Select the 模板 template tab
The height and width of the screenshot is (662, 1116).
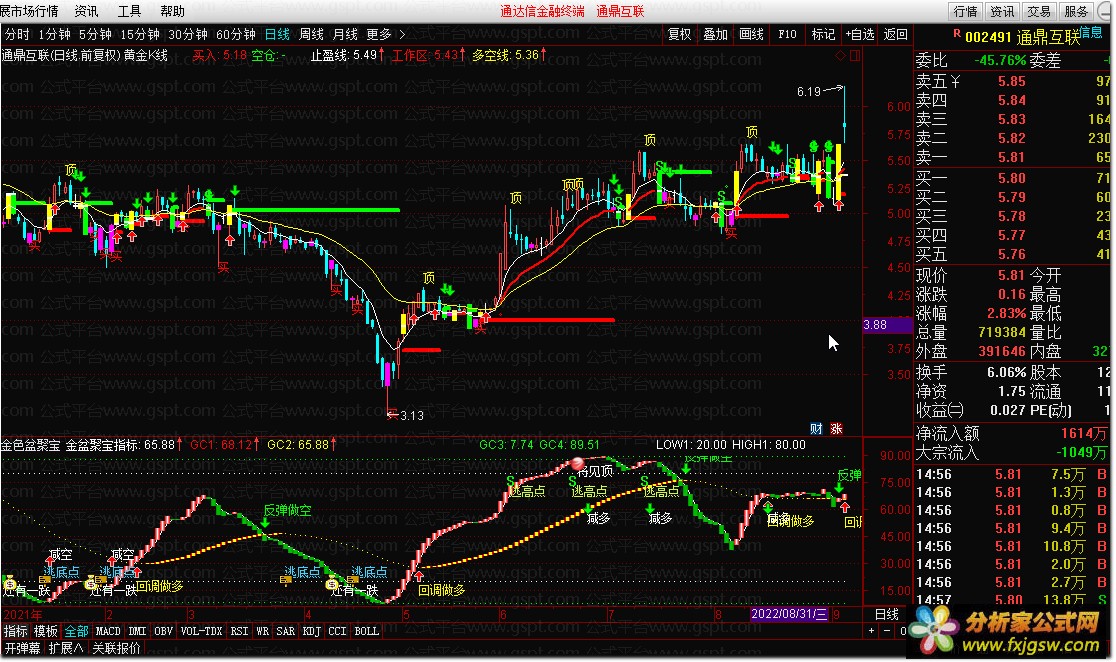[46, 631]
